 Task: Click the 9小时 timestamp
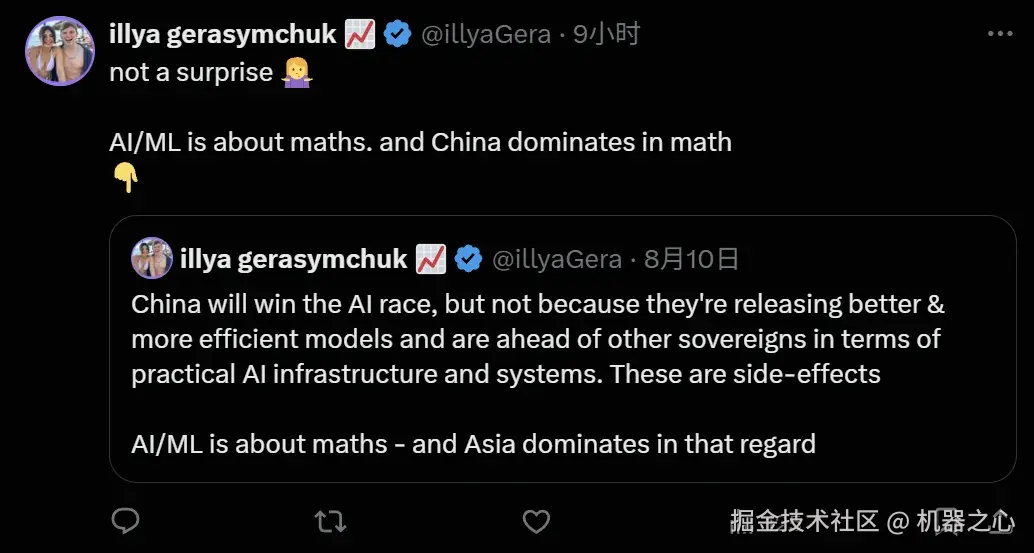607,34
